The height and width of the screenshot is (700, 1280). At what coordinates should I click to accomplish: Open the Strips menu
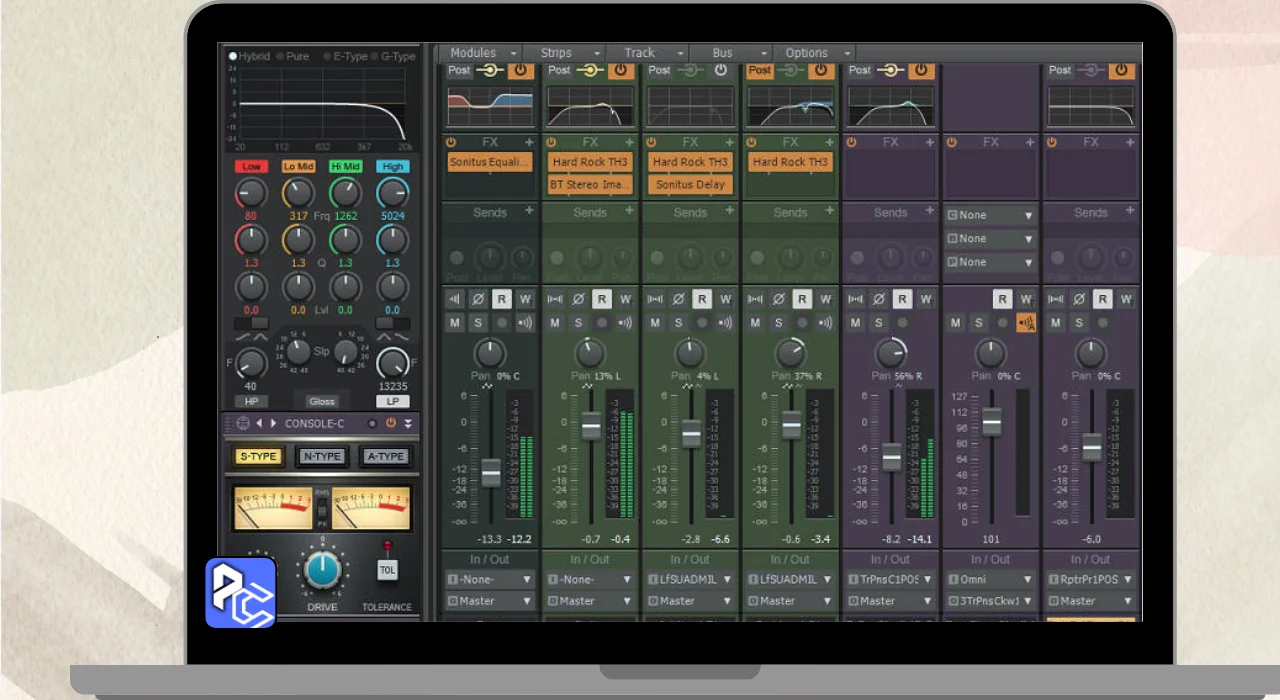tap(556, 53)
